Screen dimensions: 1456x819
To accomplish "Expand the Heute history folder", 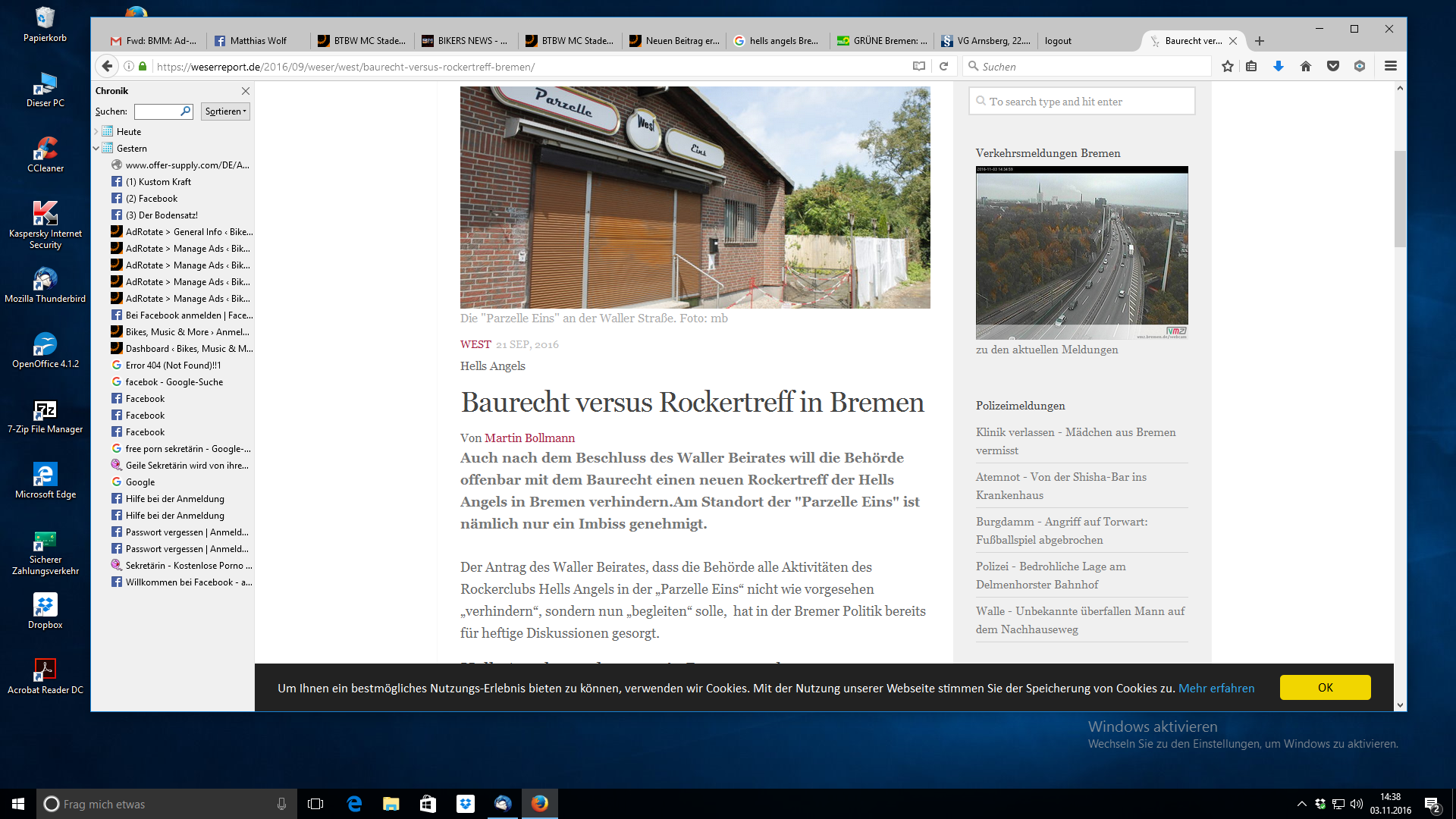I will [96, 132].
